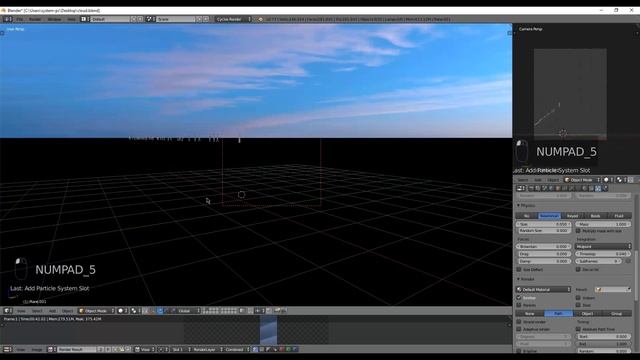This screenshot has height=360, width=640.
Task: Click pivot point icon in camera view header
Action: pos(621,180)
